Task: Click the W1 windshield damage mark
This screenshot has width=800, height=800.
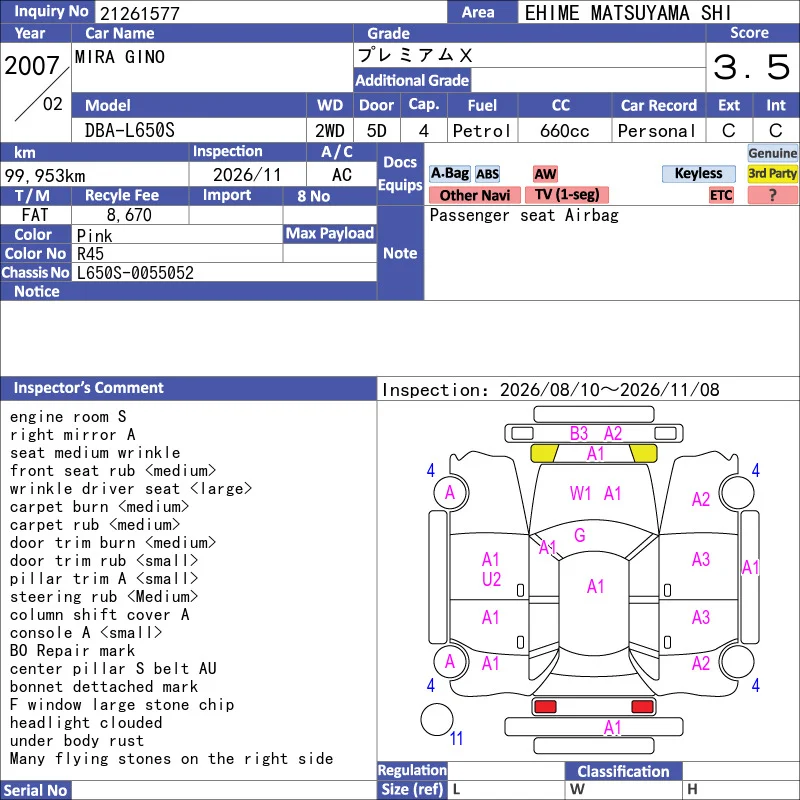Action: (x=580, y=493)
